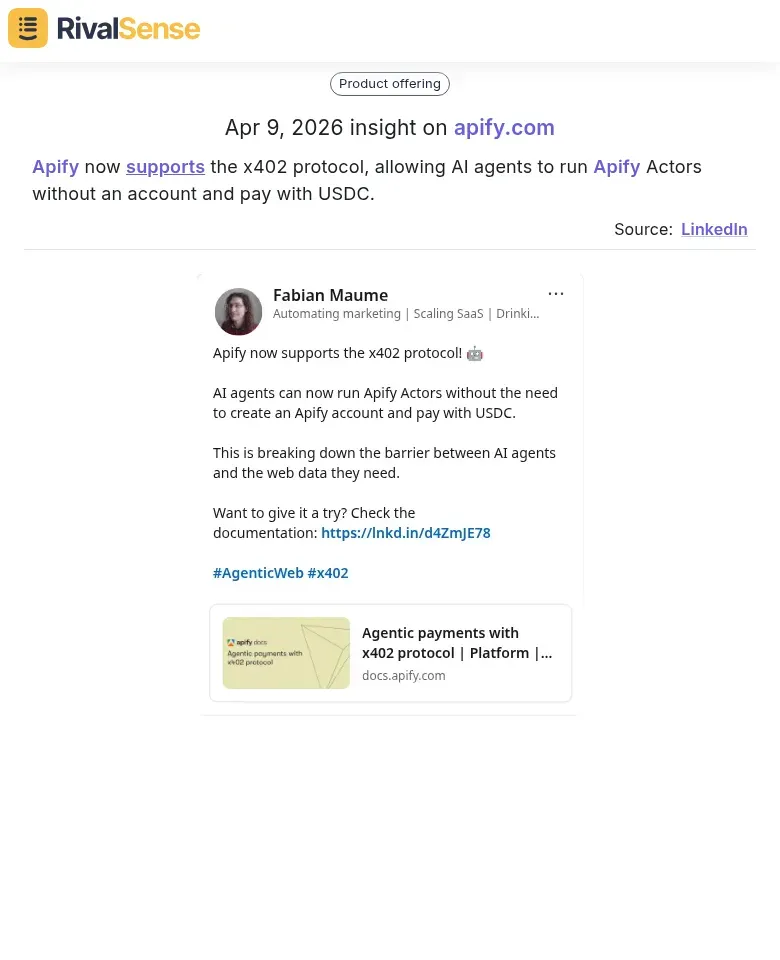The width and height of the screenshot is (780, 960).
Task: Click Fabian Maume's profile picture
Action: pyautogui.click(x=238, y=311)
